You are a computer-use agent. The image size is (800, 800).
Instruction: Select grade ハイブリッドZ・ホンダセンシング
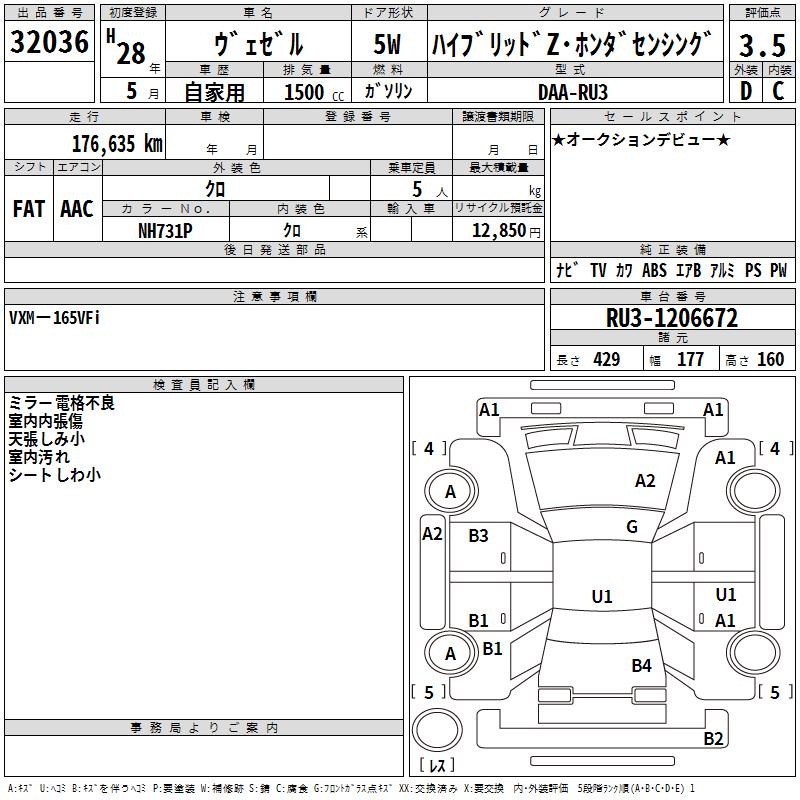[571, 44]
